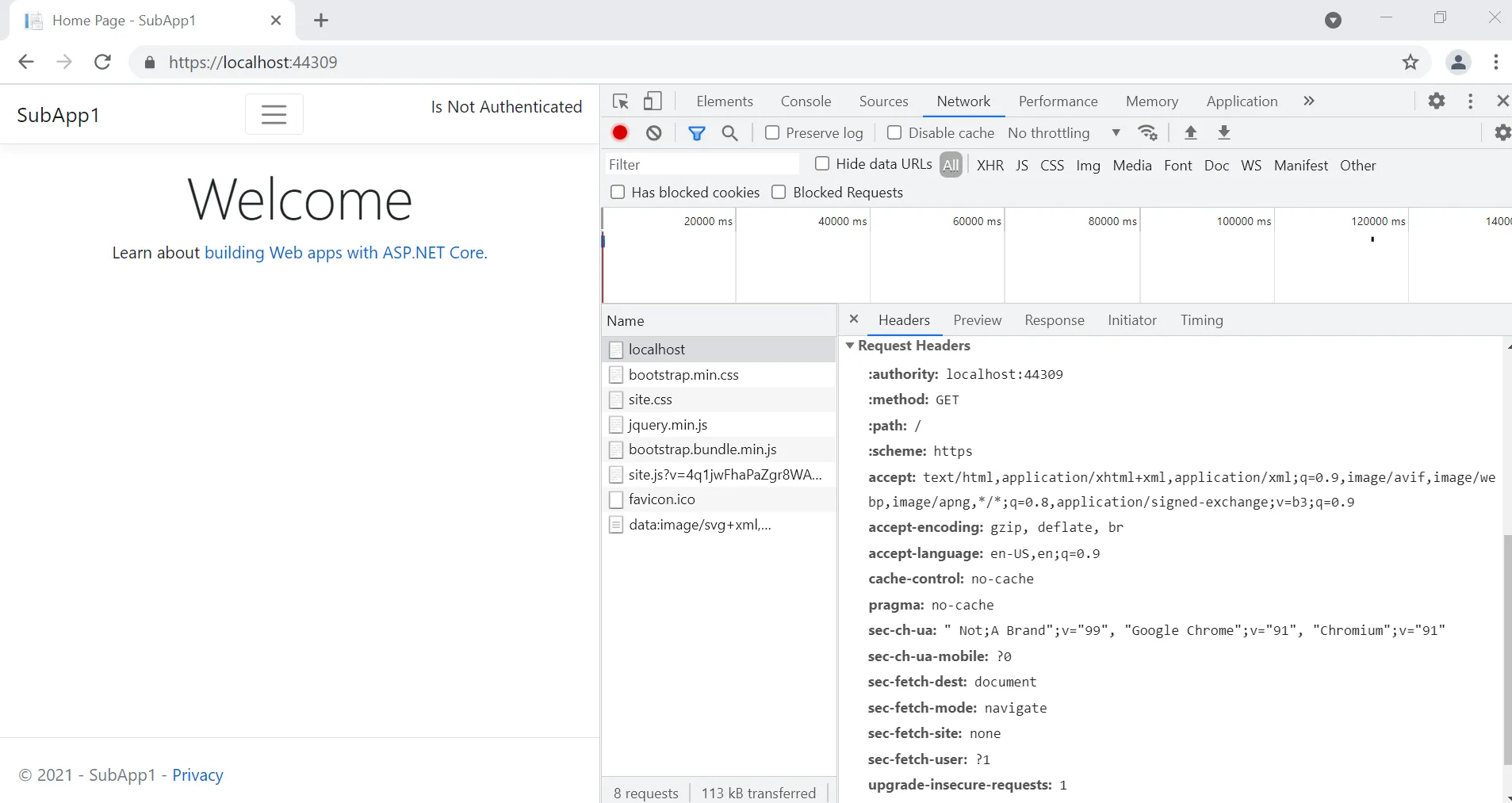
Task: Open the Response tab of the request
Action: click(1054, 320)
